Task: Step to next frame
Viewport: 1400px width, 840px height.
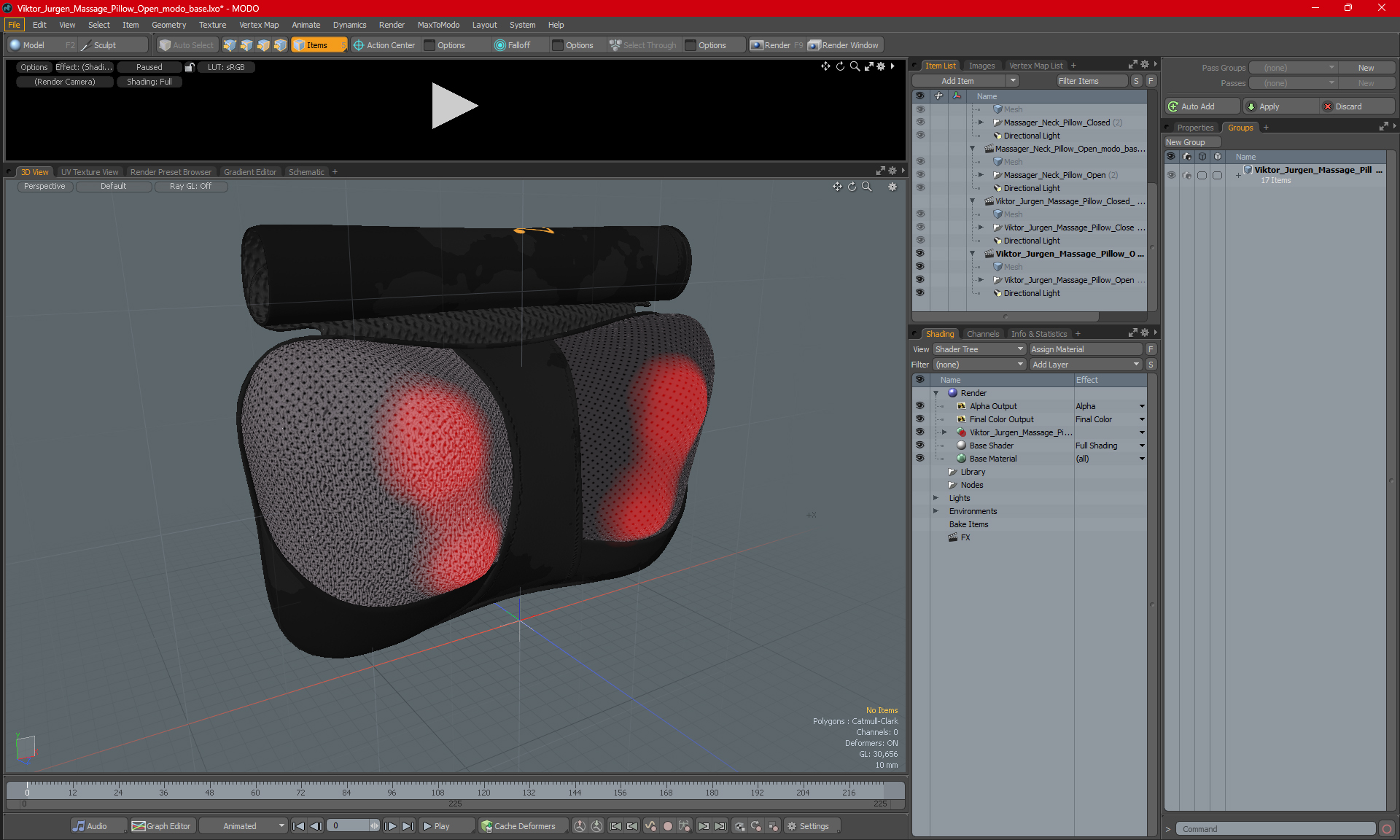Action: (391, 826)
